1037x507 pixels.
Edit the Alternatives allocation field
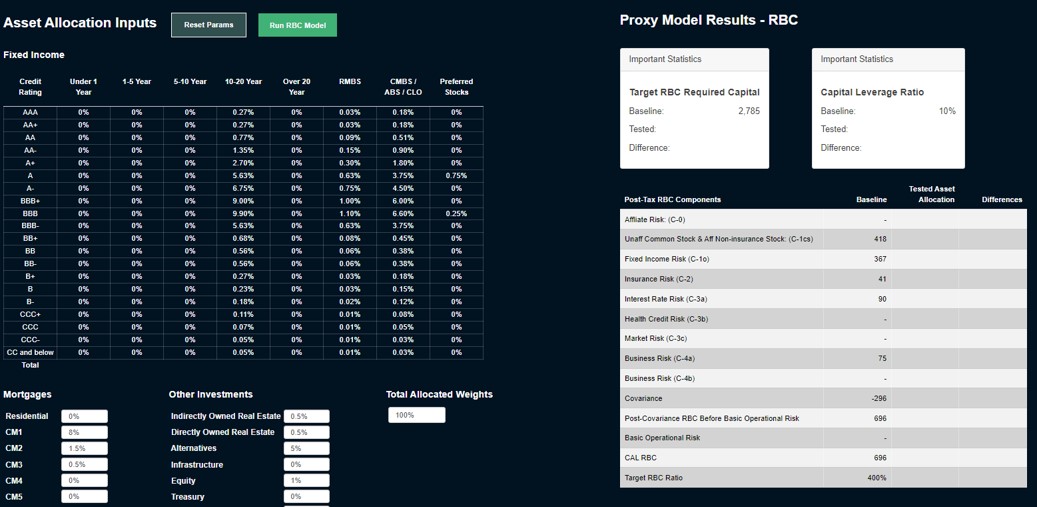coord(306,448)
